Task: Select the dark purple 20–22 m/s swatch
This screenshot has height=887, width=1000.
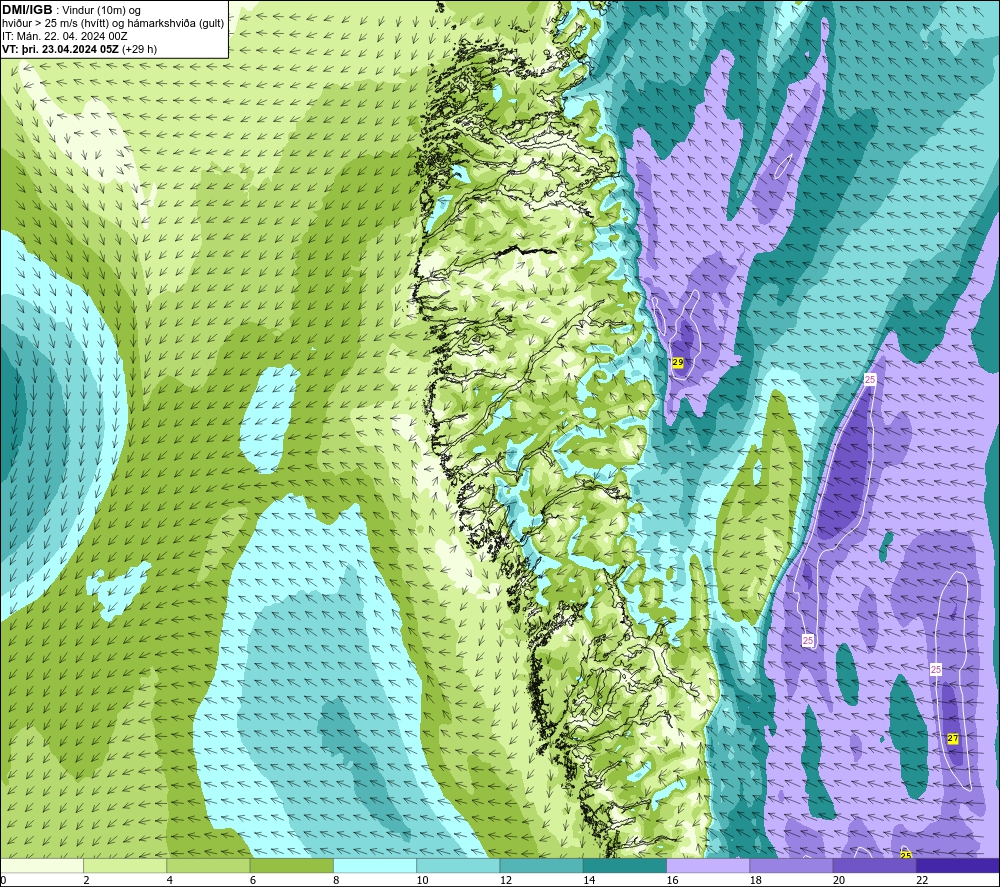Action: point(874,865)
